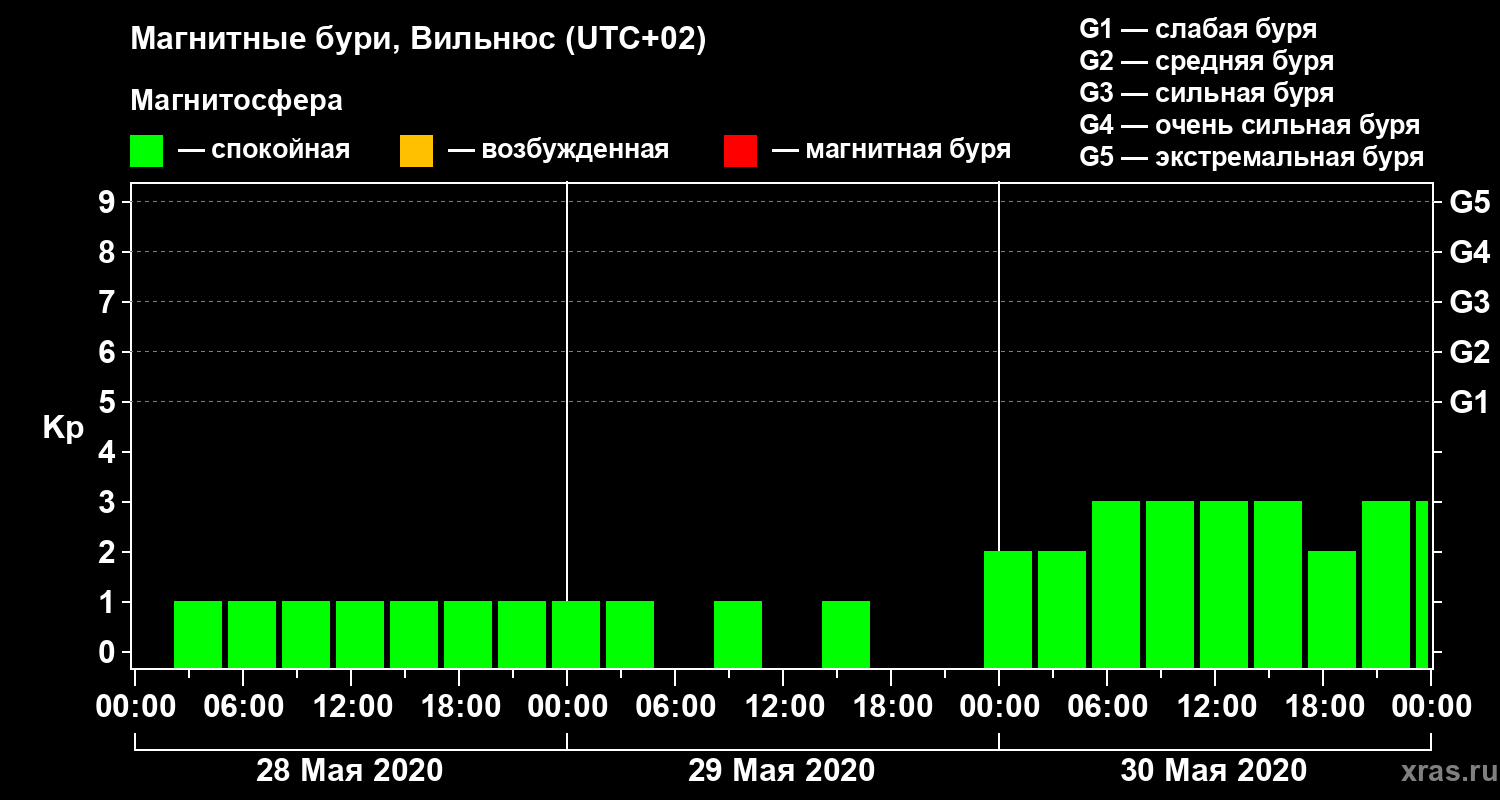
Task: Click the 06:00 tick label under 29 May
Action: pos(674,707)
